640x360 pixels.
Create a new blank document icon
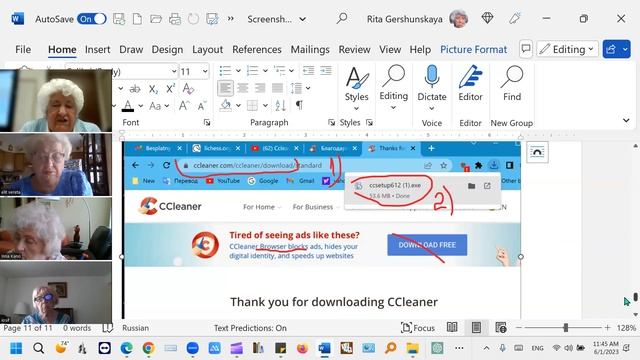138,19
